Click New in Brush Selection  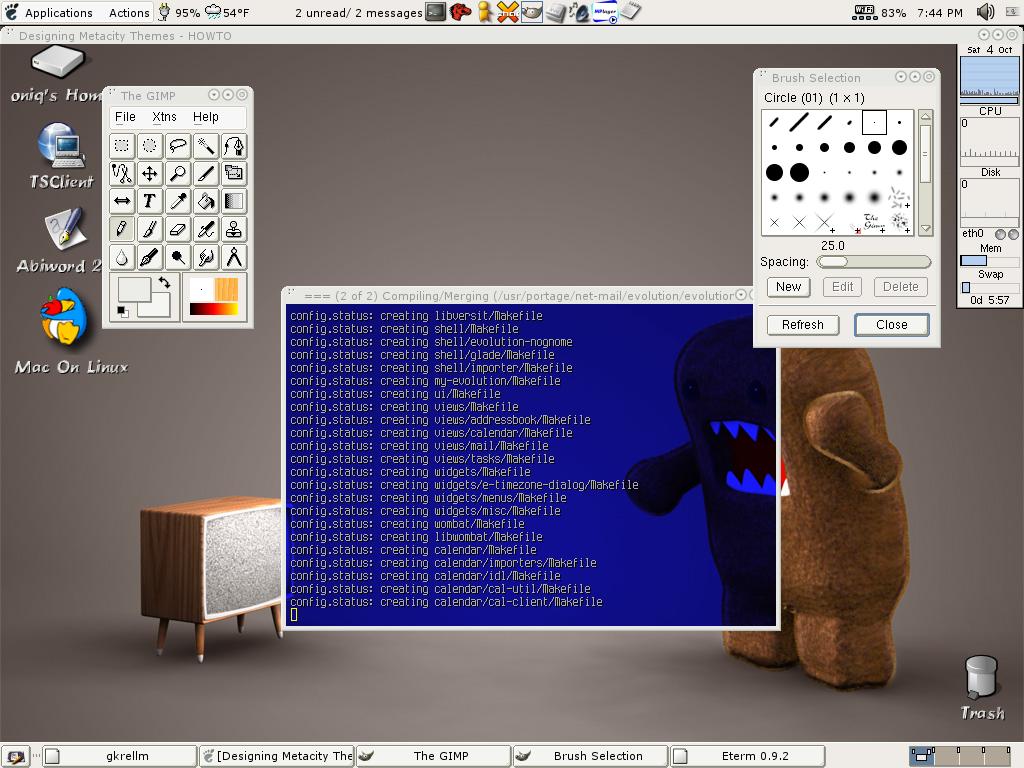coord(788,287)
